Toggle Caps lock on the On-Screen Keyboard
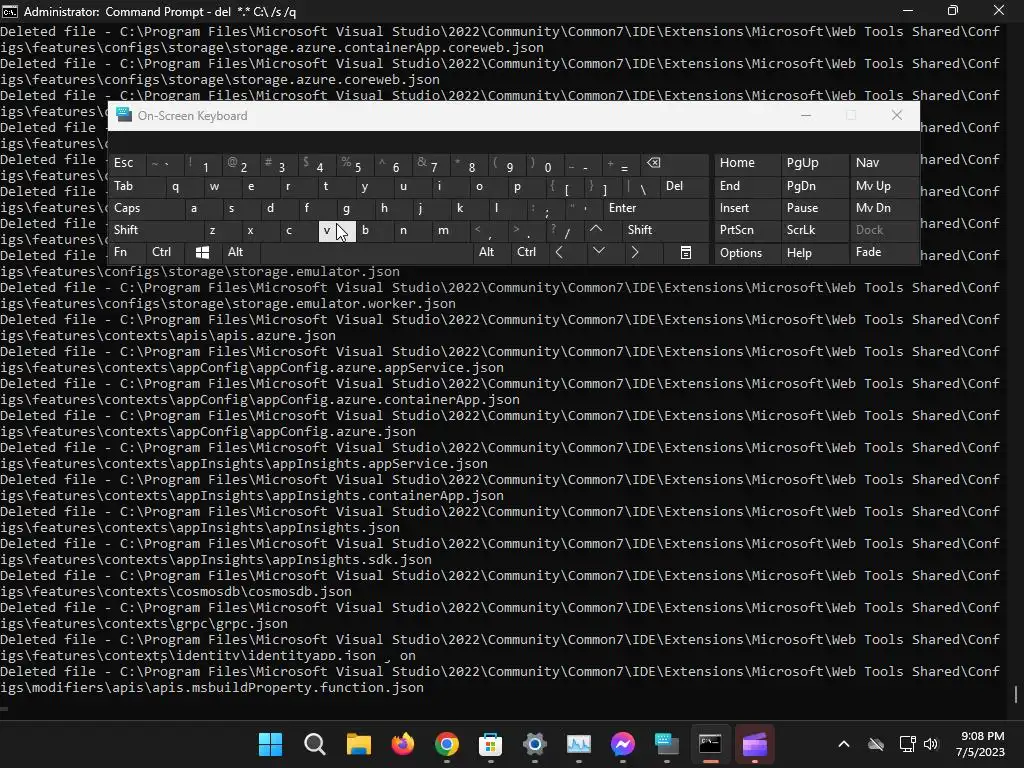The image size is (1024, 768). pyautogui.click(x=146, y=208)
